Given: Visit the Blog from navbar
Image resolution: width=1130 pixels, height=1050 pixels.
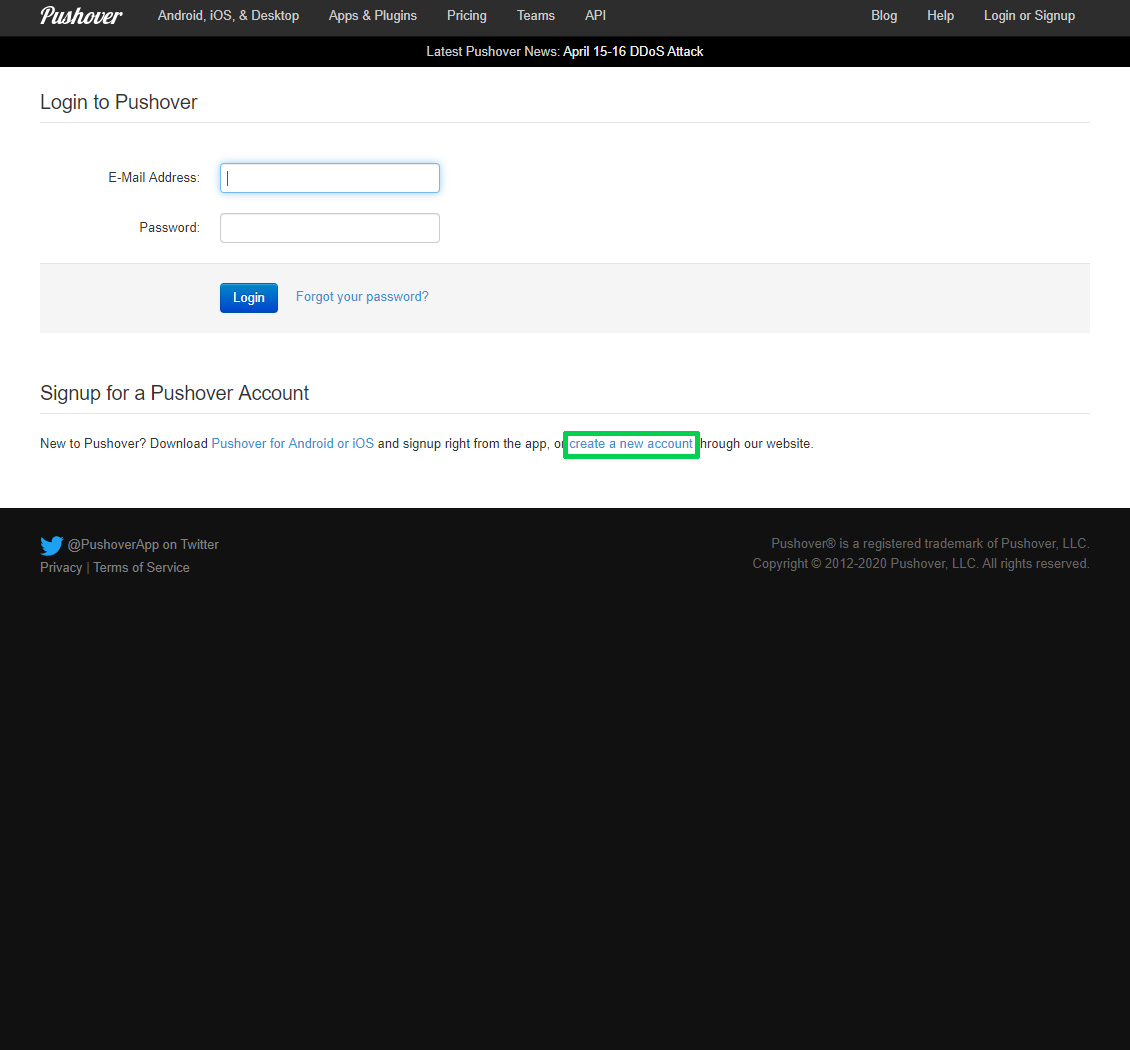Looking at the screenshot, I should (x=884, y=16).
